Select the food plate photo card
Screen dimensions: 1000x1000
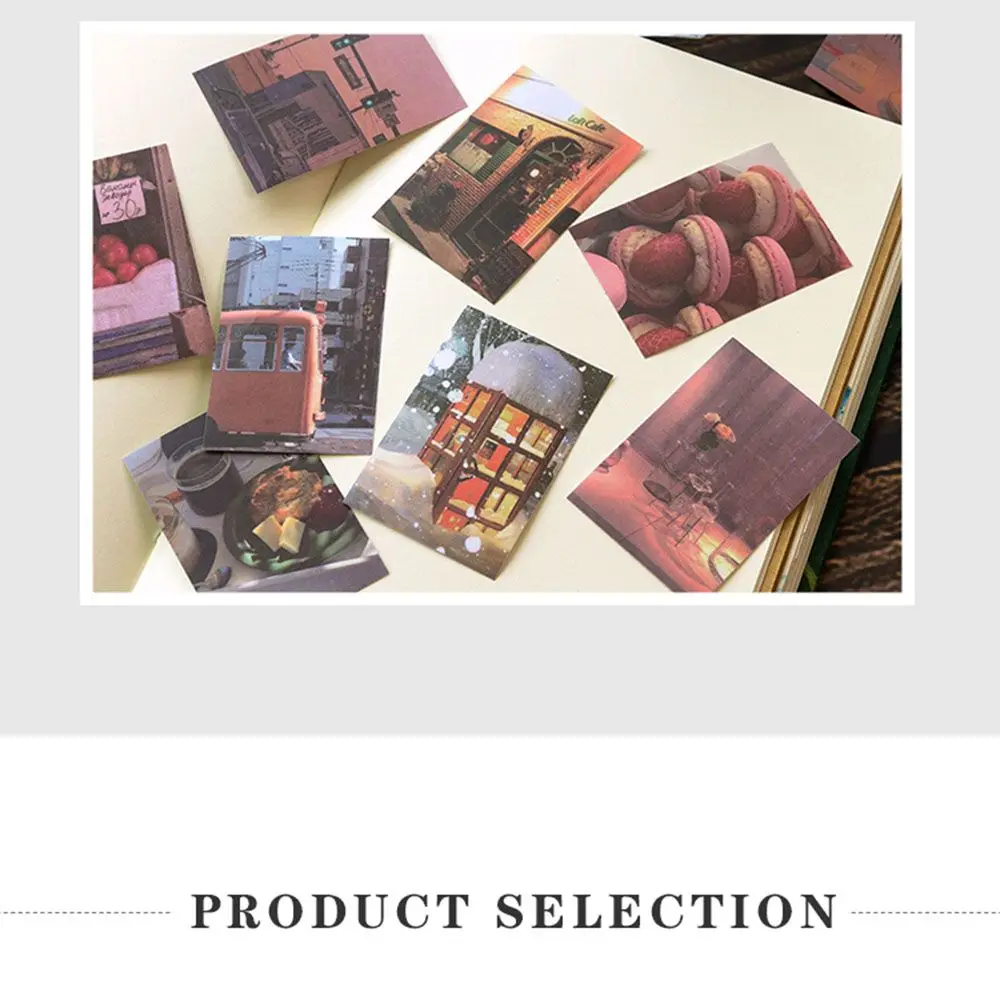tap(255, 510)
